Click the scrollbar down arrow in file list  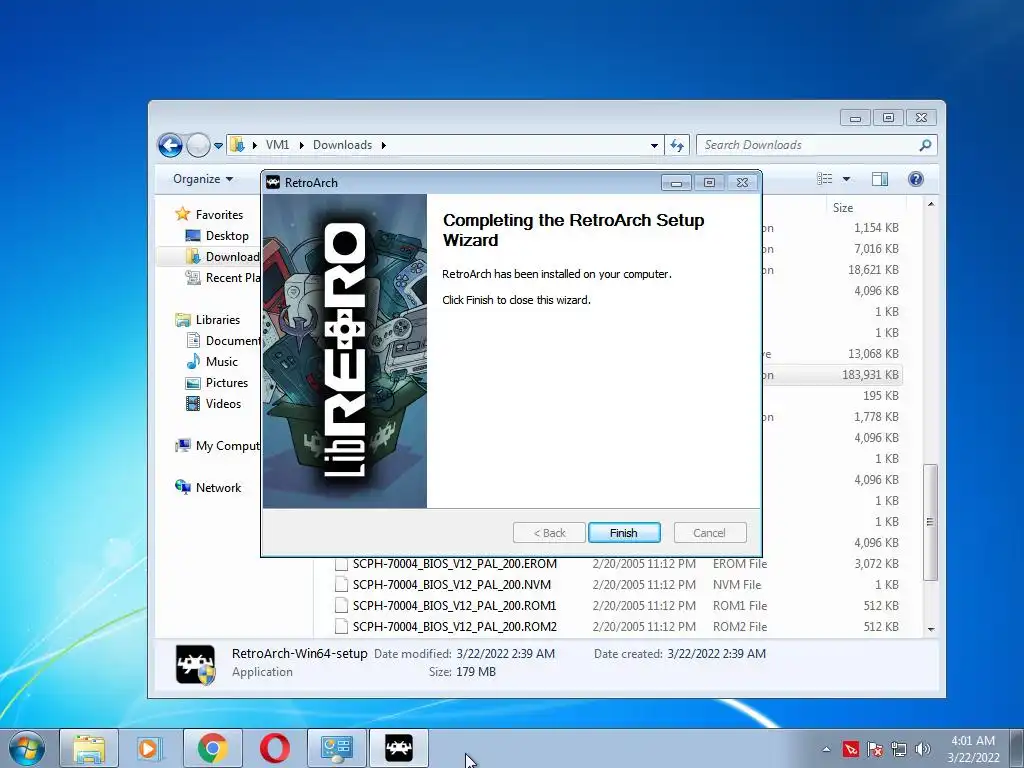(931, 630)
